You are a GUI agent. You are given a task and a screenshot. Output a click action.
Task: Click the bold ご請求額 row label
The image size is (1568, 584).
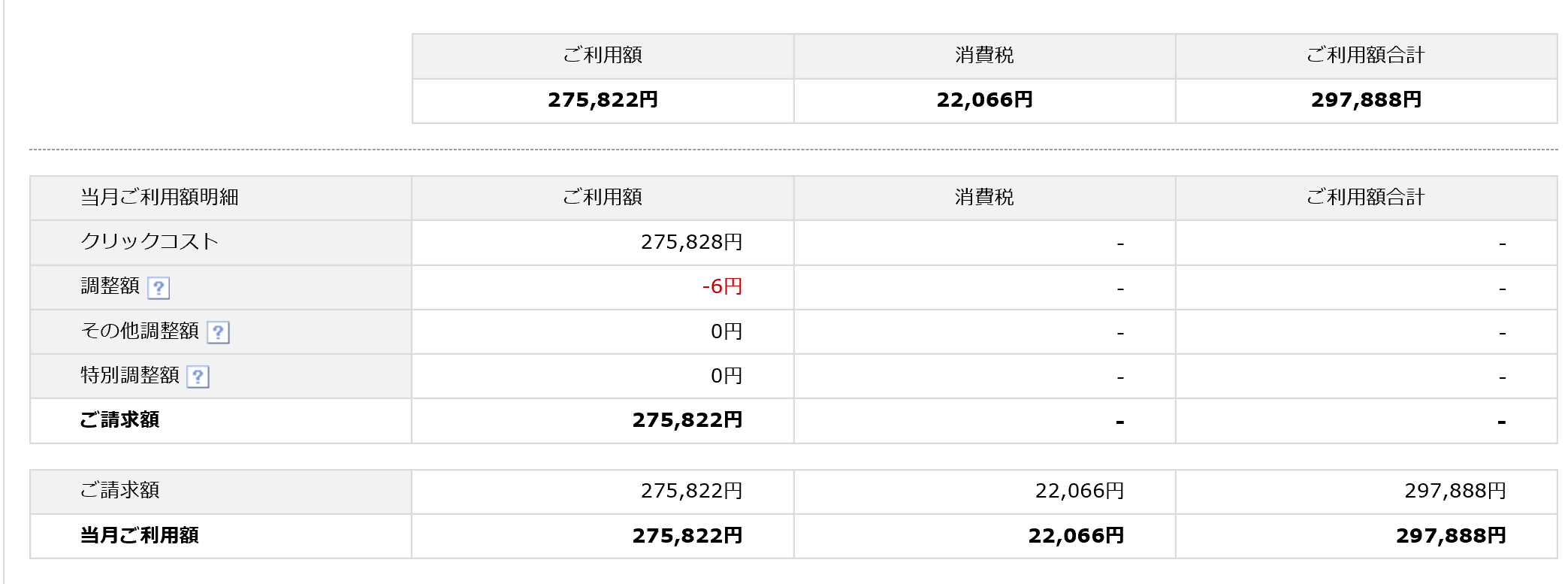119,419
